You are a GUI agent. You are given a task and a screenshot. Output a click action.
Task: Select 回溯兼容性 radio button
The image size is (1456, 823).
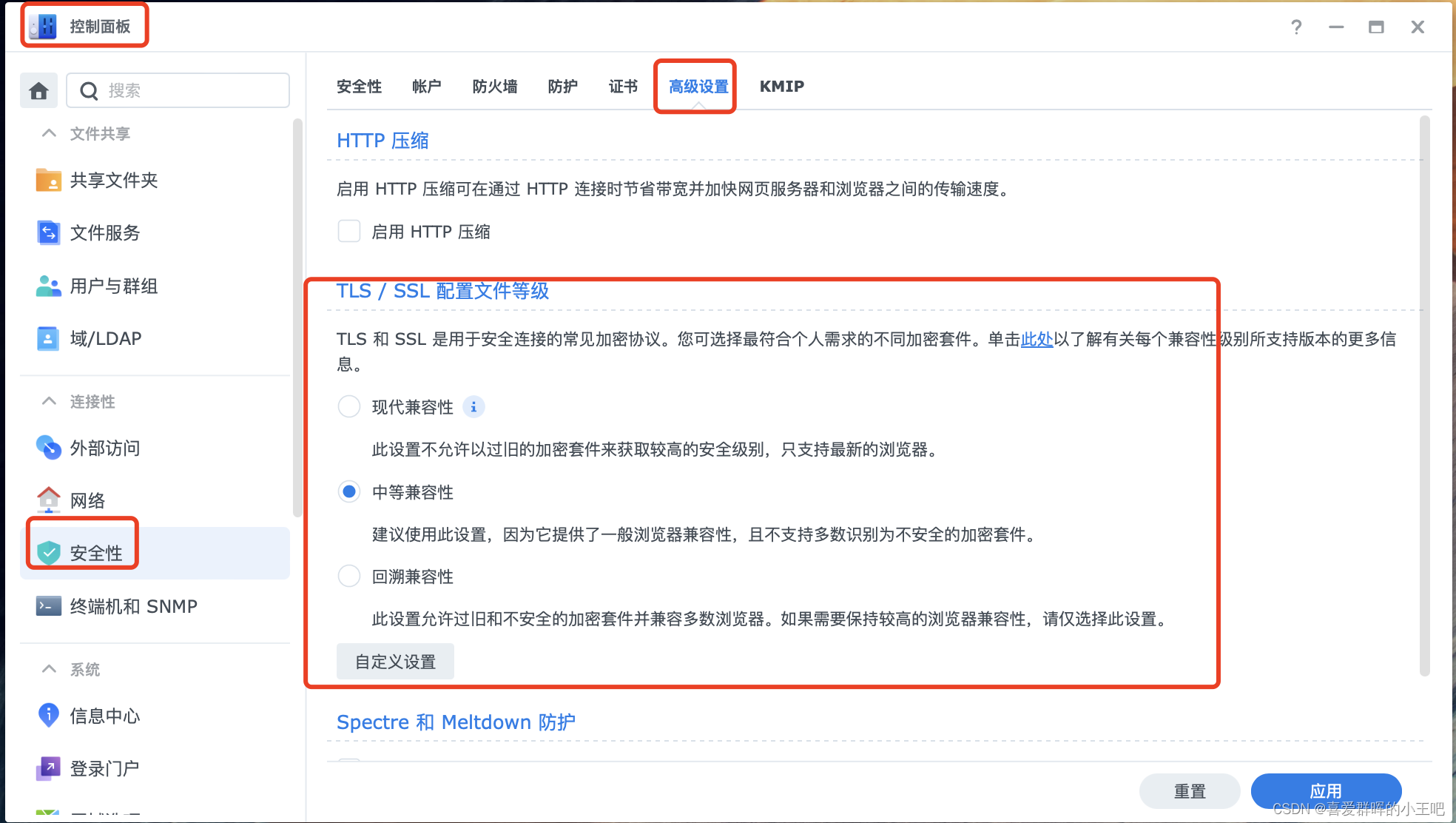[349, 576]
